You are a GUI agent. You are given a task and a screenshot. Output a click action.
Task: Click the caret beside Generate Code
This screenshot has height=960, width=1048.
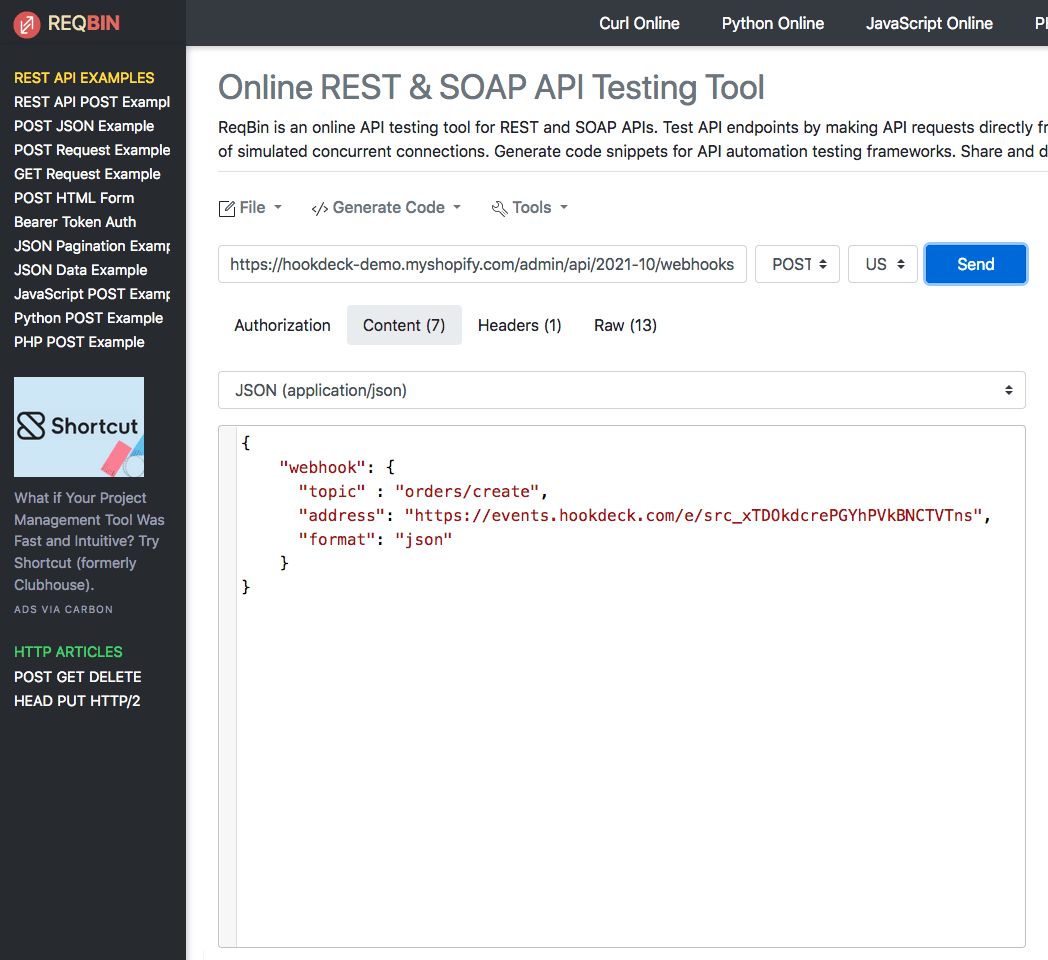[x=459, y=208]
